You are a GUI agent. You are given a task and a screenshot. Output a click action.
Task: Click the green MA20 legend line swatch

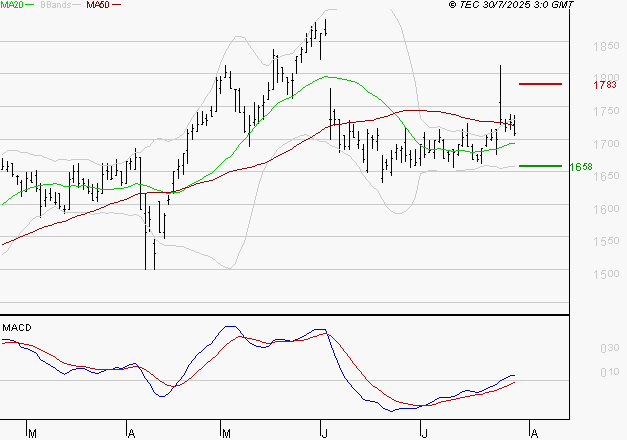[30, 5]
